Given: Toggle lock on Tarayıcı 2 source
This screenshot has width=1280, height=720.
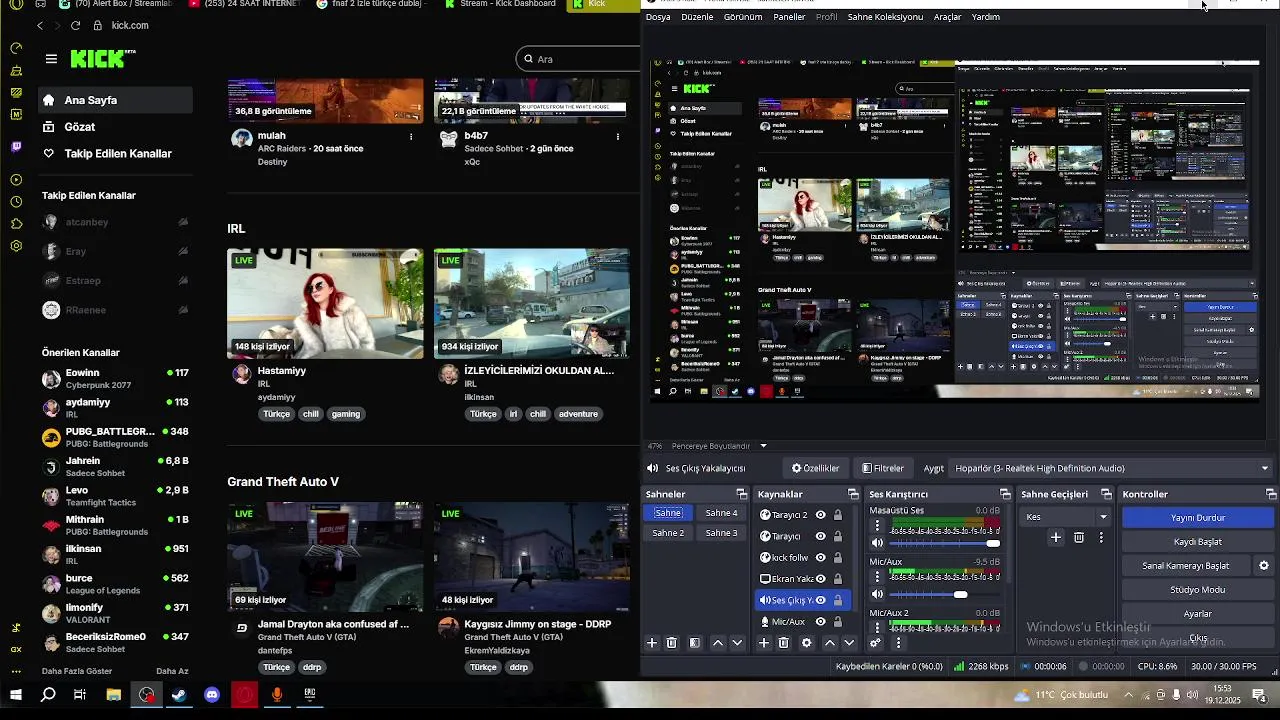Looking at the screenshot, I should click(x=838, y=515).
